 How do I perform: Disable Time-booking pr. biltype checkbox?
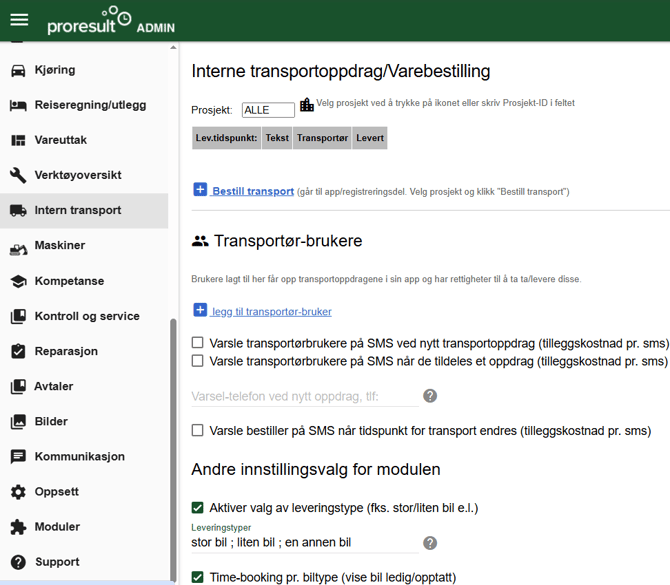pos(198,577)
